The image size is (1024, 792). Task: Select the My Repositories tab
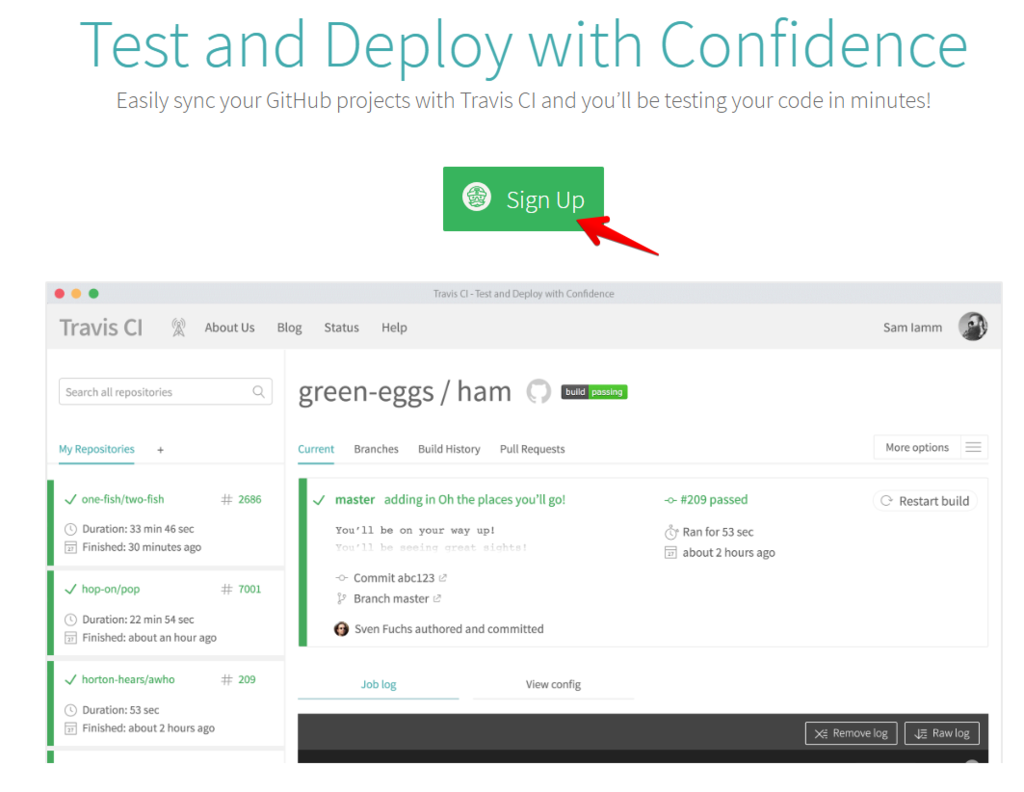[x=97, y=449]
